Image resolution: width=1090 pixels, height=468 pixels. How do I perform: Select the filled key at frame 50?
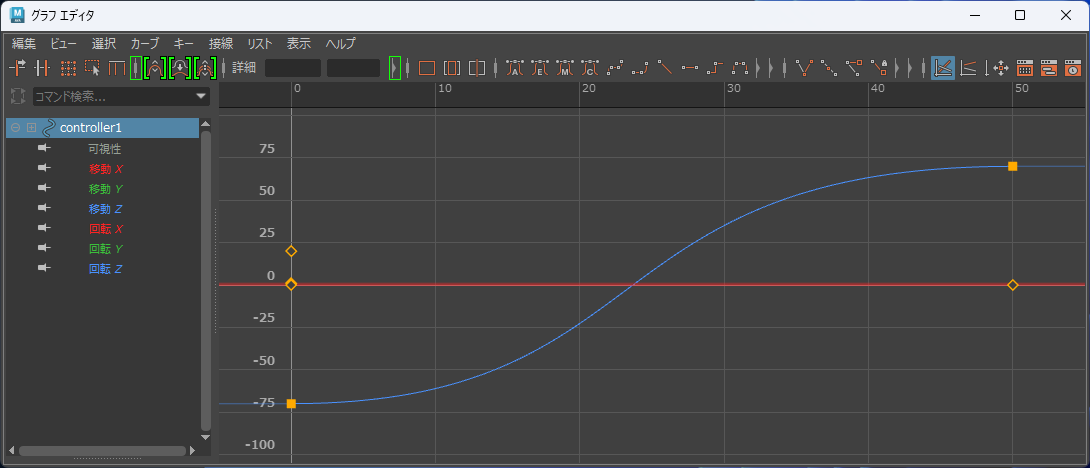click(1012, 166)
